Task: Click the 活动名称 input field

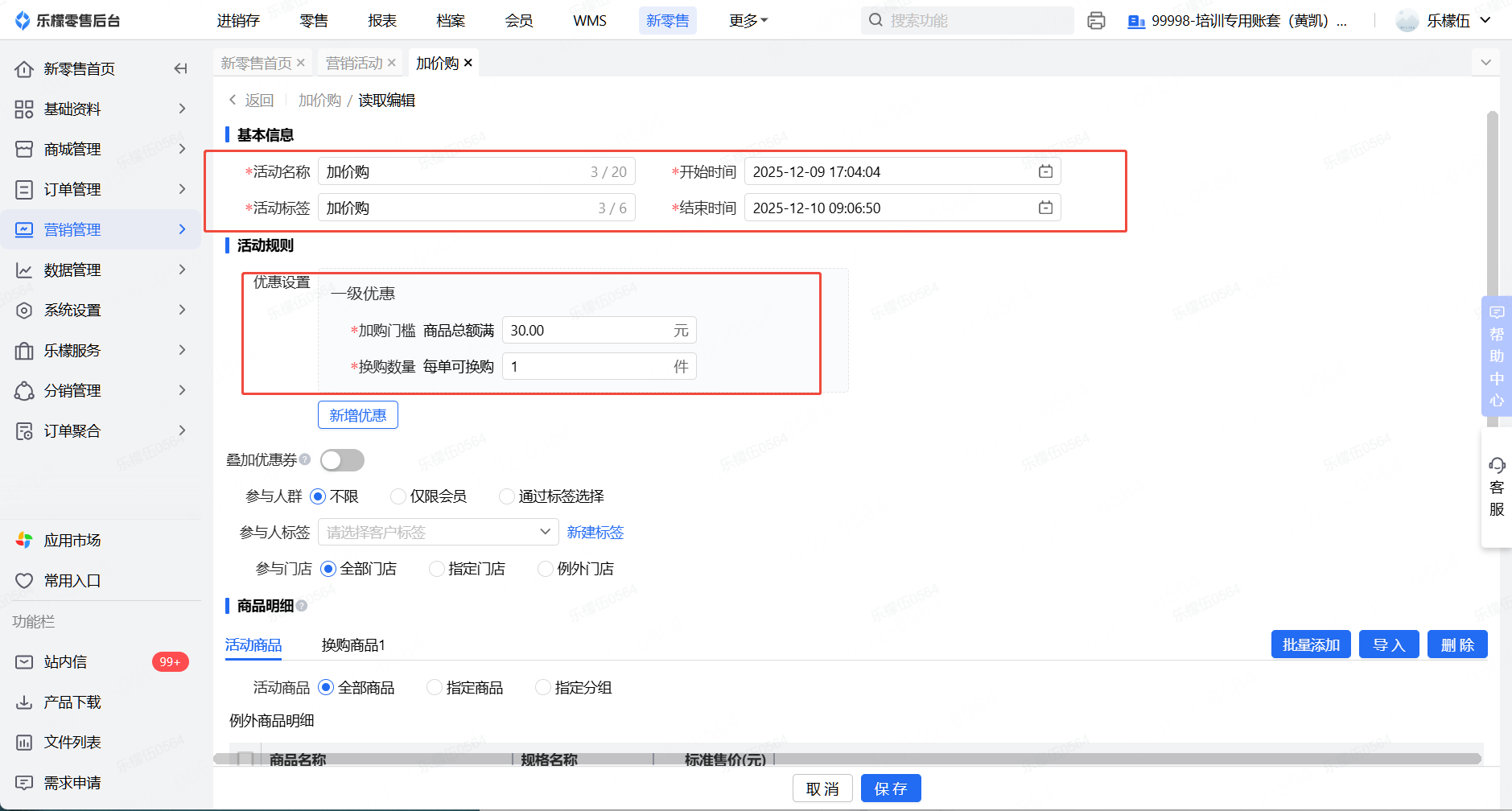Action: point(477,171)
